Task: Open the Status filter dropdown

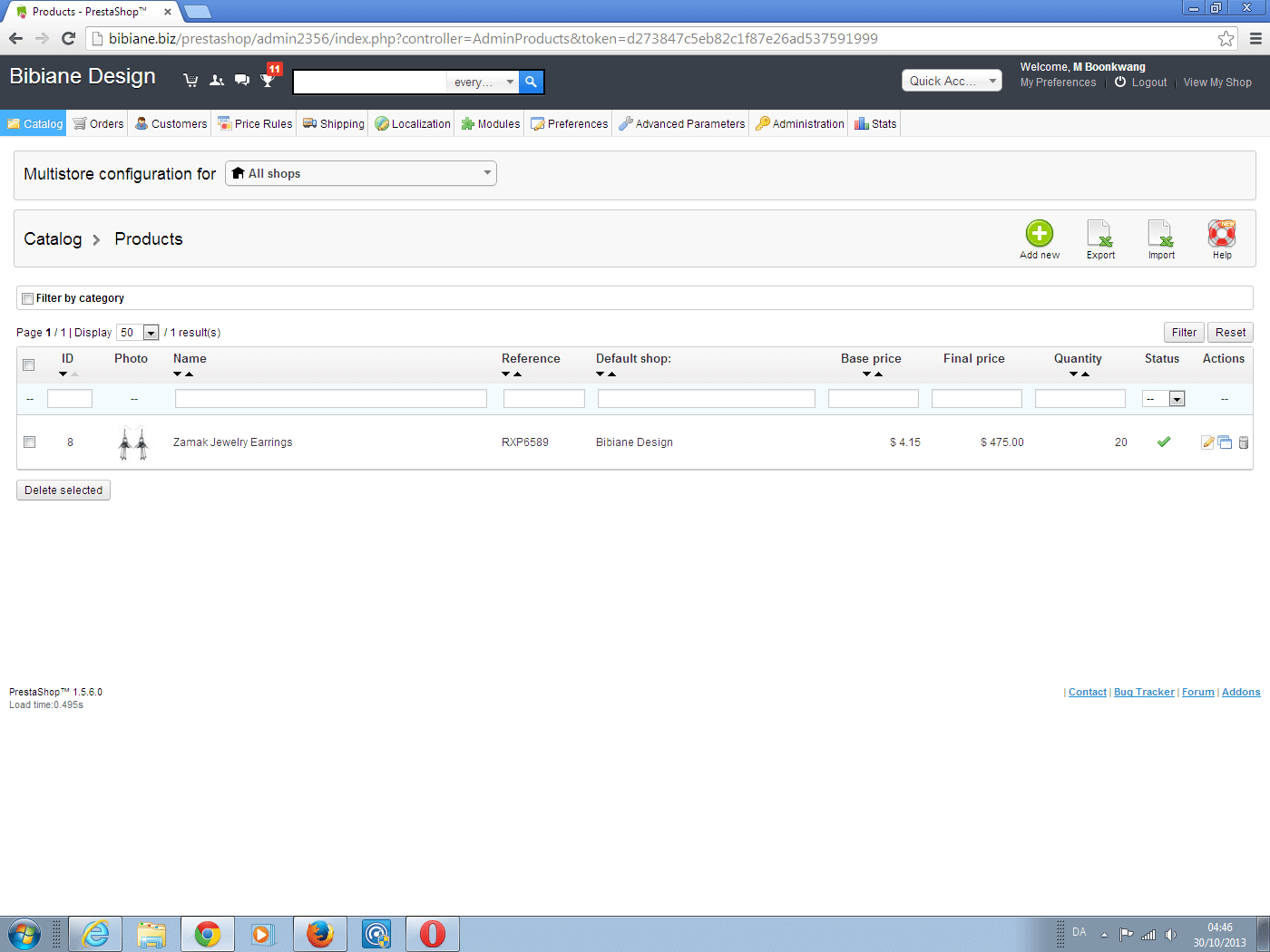Action: [1164, 399]
